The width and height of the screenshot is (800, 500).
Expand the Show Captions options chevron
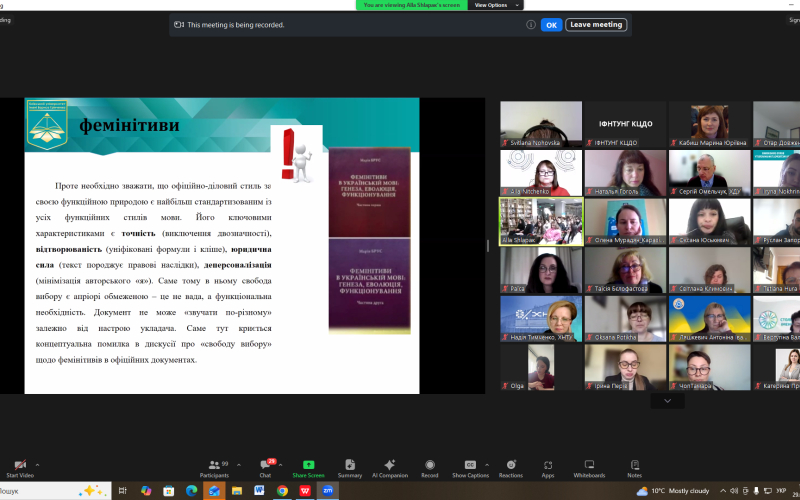[487, 465]
